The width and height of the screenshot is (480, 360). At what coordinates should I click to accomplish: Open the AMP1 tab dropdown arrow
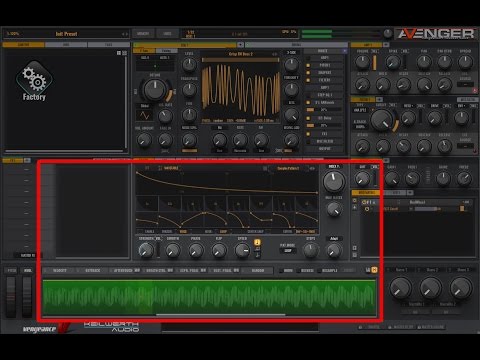(x=386, y=45)
